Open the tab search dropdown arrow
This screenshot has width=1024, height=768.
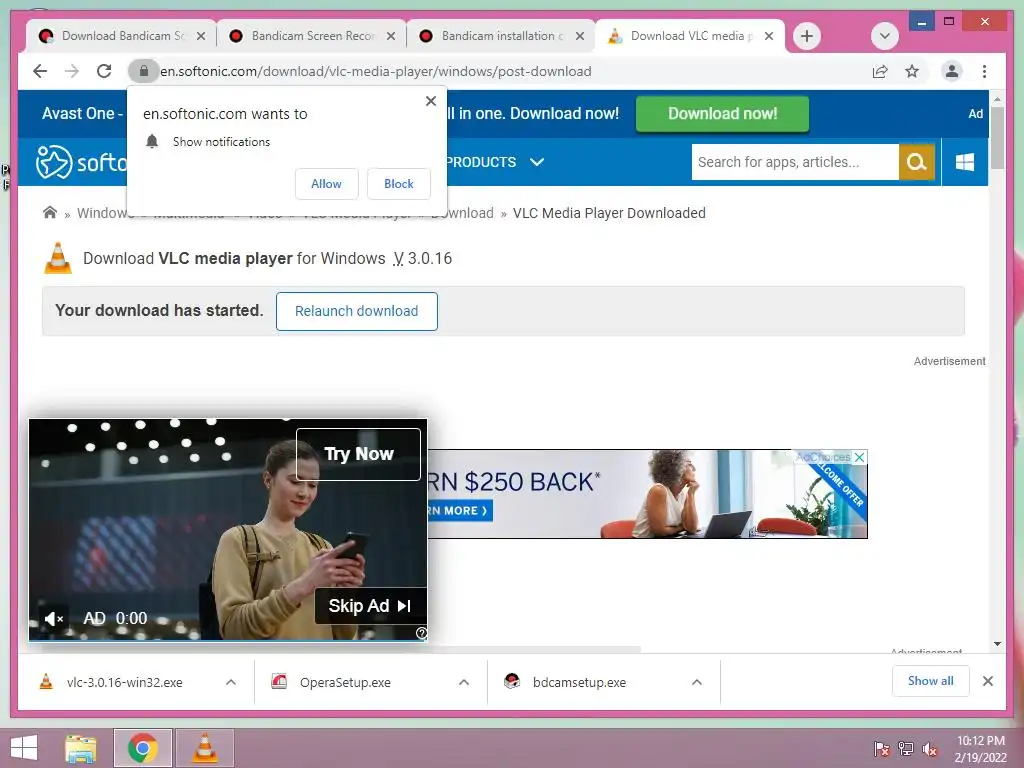click(884, 36)
